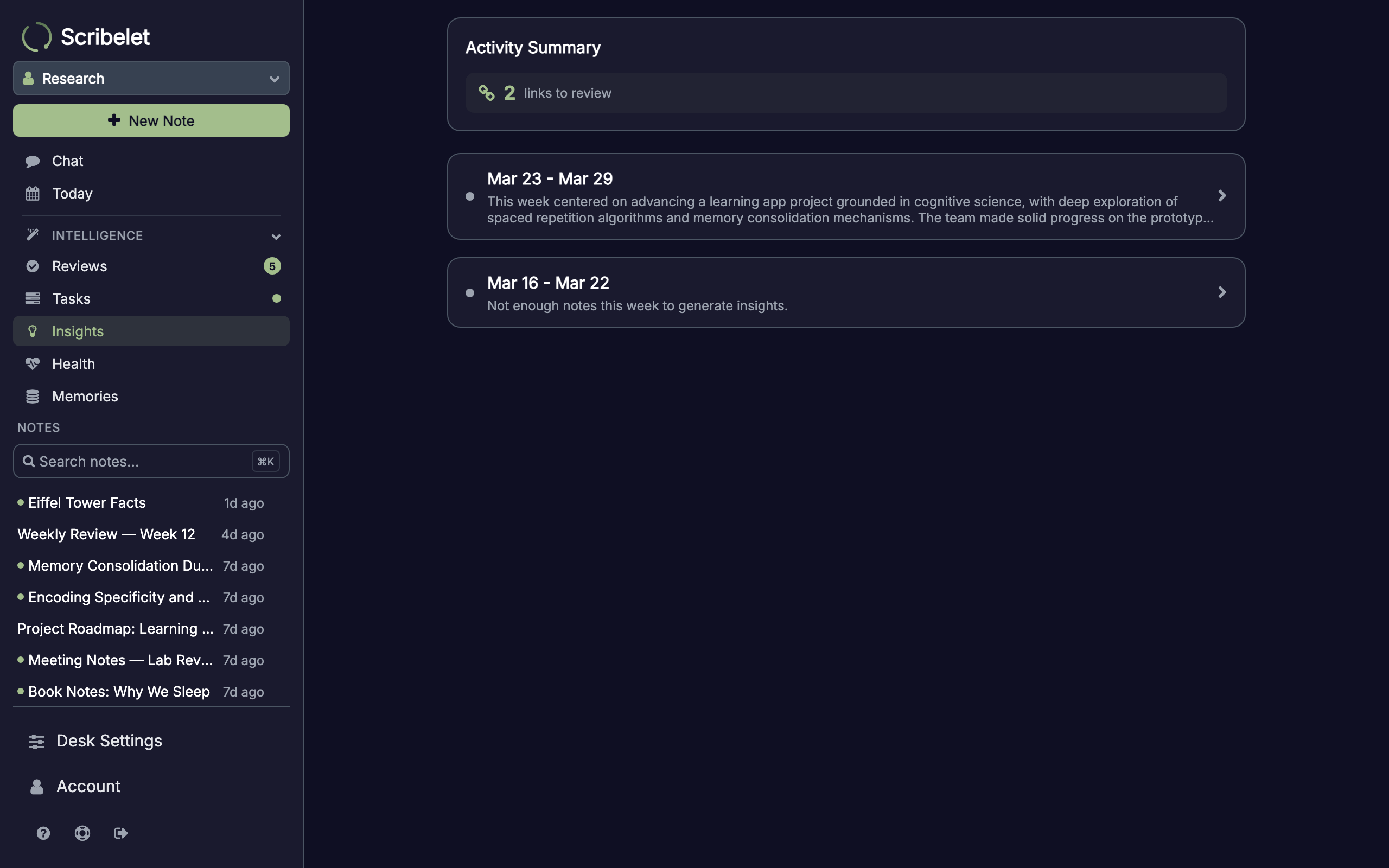This screenshot has width=1389, height=868.
Task: Click the Chat speech bubble icon
Action: [33, 161]
